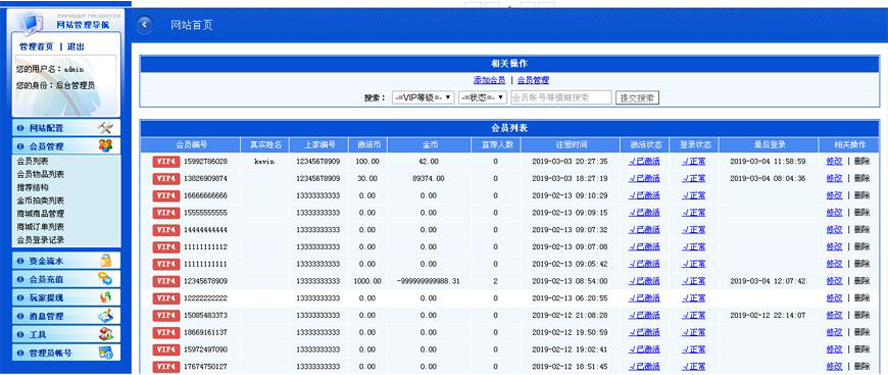Click 正常 login status for member 14444444444
Screen dimensions: 888x375
point(694,230)
